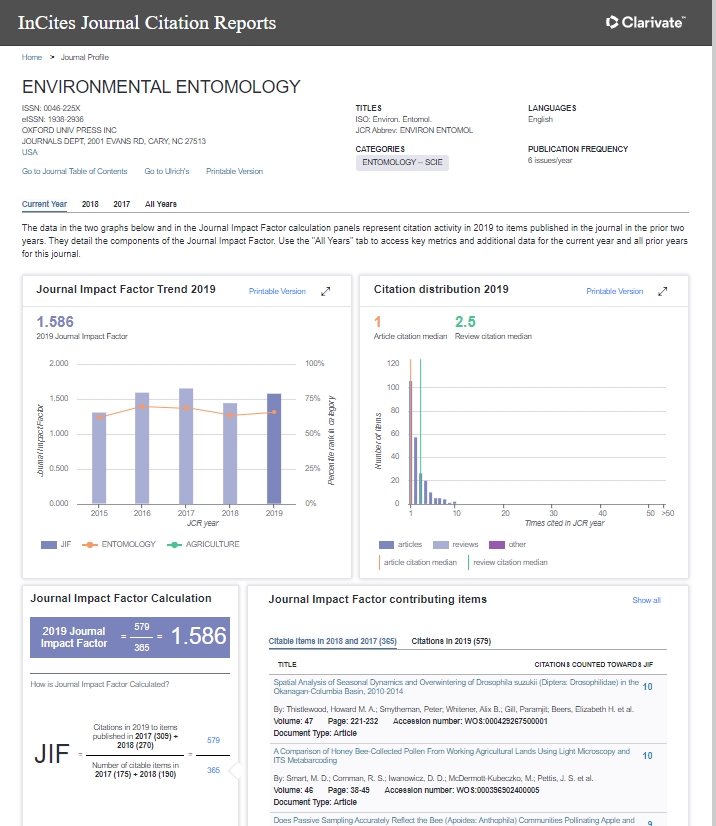Expand the Journal Impact Factor Trend chart
Image resolution: width=716 pixels, height=826 pixels.
(326, 291)
